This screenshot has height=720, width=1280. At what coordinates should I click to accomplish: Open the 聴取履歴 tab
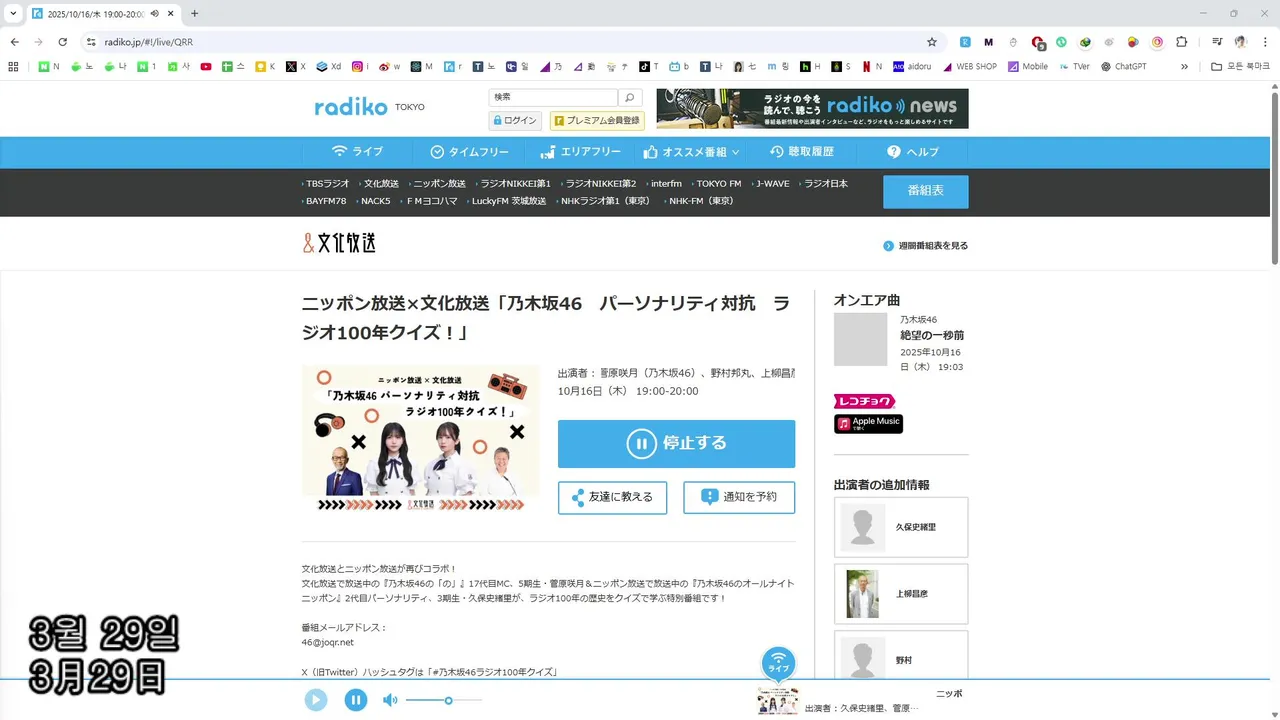802,152
